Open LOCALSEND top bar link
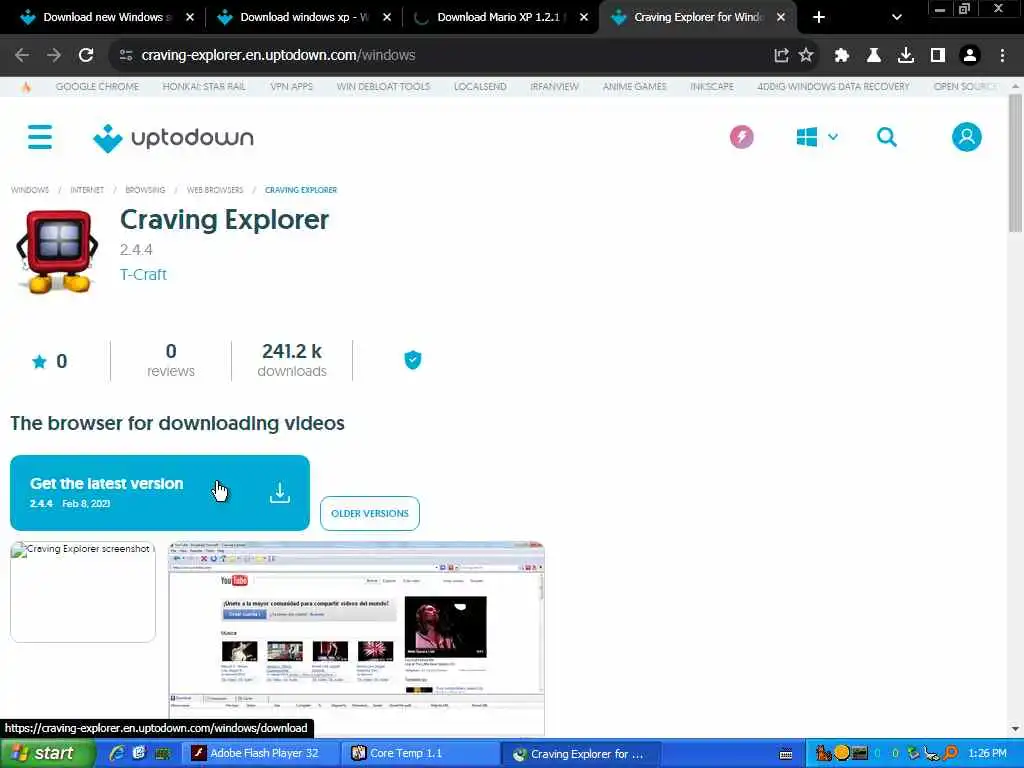 pos(480,87)
